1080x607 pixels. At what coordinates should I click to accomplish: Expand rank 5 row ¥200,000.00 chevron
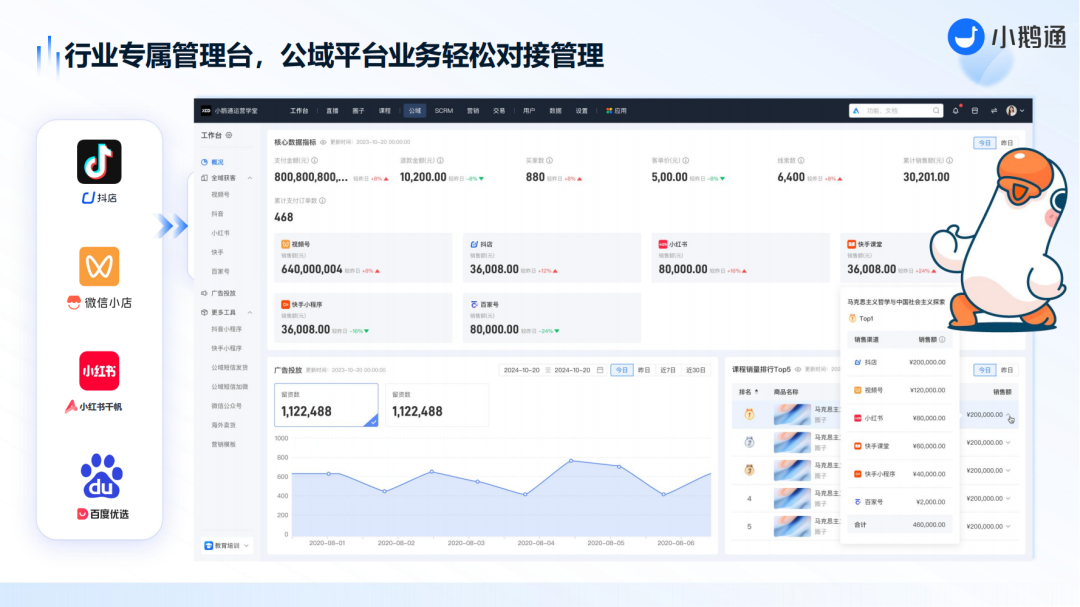click(1008, 526)
